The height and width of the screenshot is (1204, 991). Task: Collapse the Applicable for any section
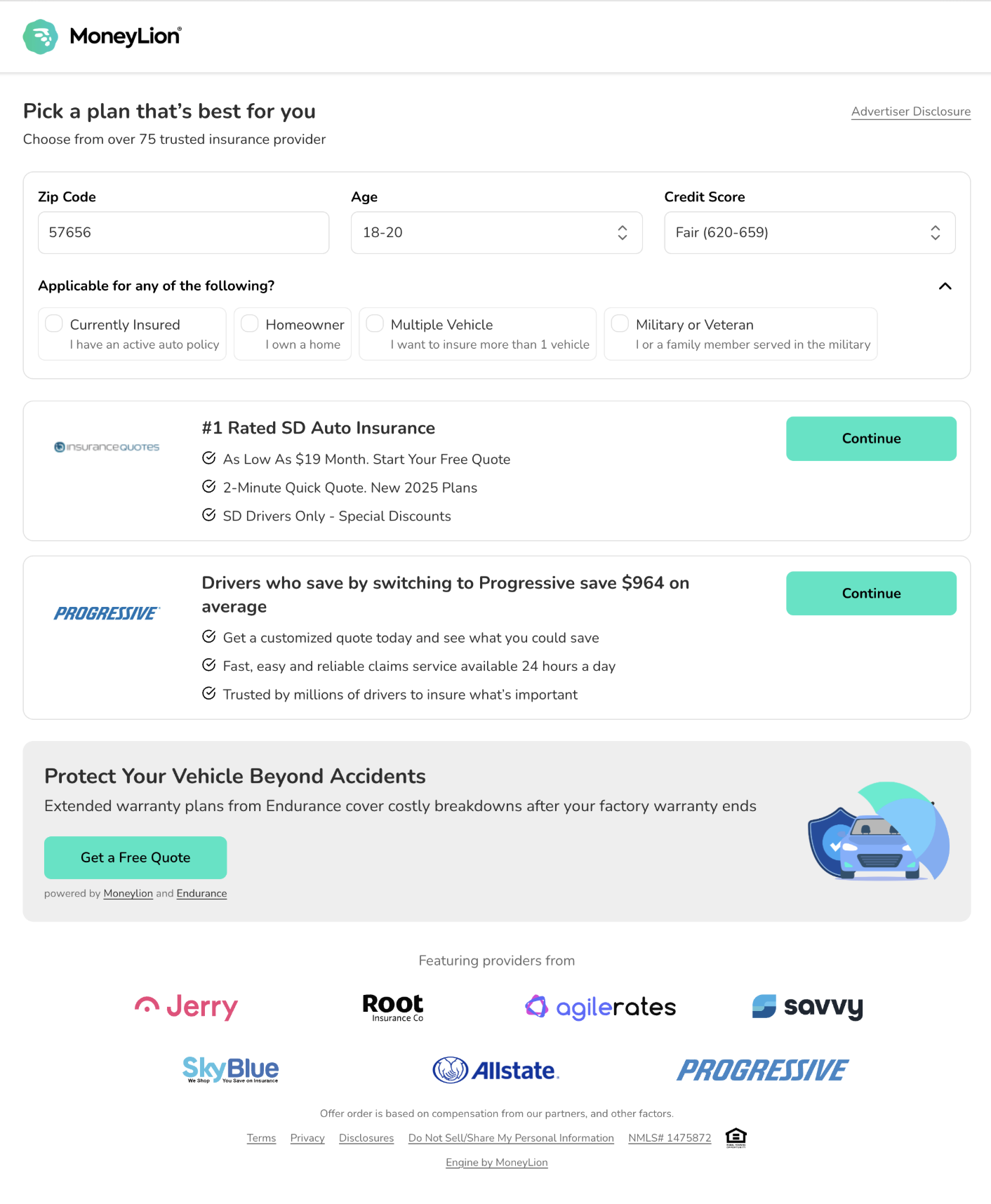pos(945,286)
